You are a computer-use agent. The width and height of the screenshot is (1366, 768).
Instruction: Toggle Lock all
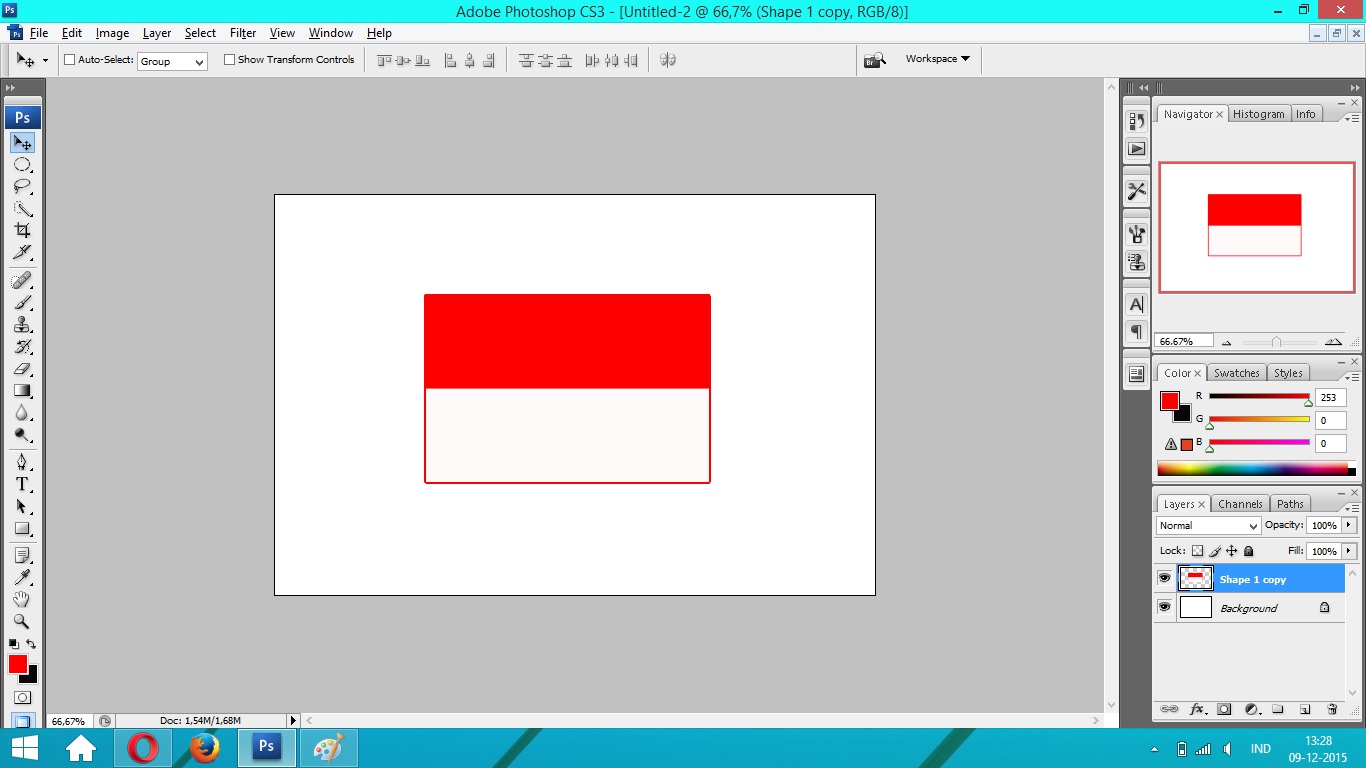tap(1248, 551)
